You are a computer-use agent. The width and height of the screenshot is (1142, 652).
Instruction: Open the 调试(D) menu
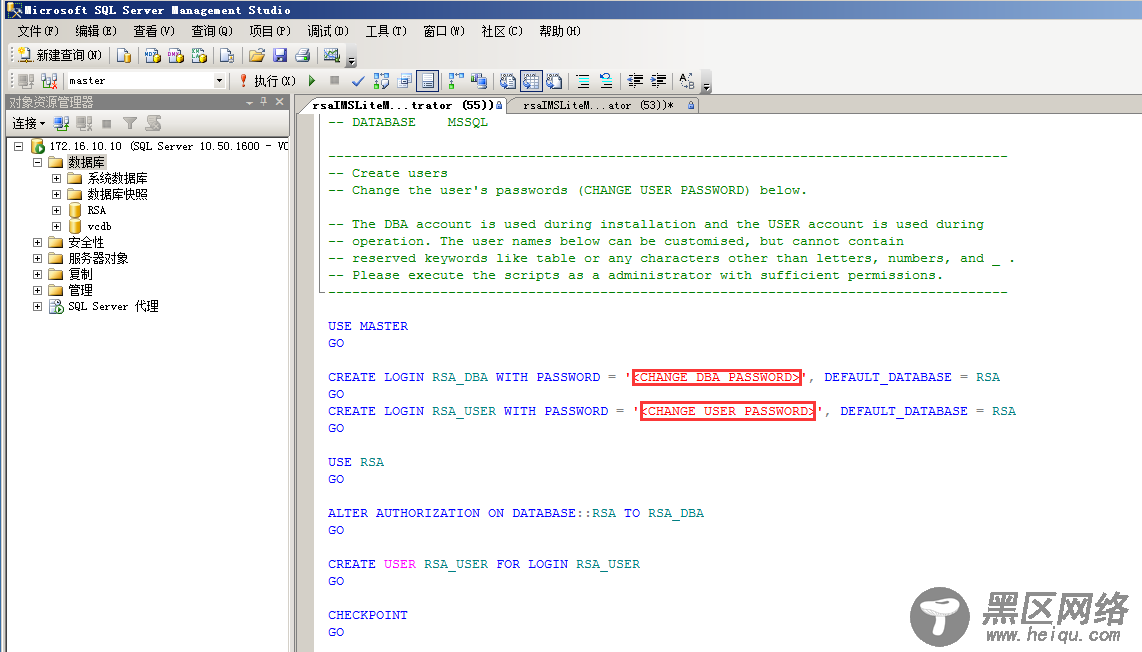click(x=328, y=31)
